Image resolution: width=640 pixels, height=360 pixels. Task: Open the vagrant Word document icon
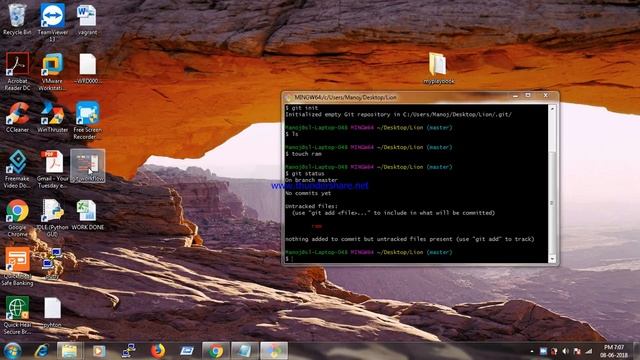[87, 19]
